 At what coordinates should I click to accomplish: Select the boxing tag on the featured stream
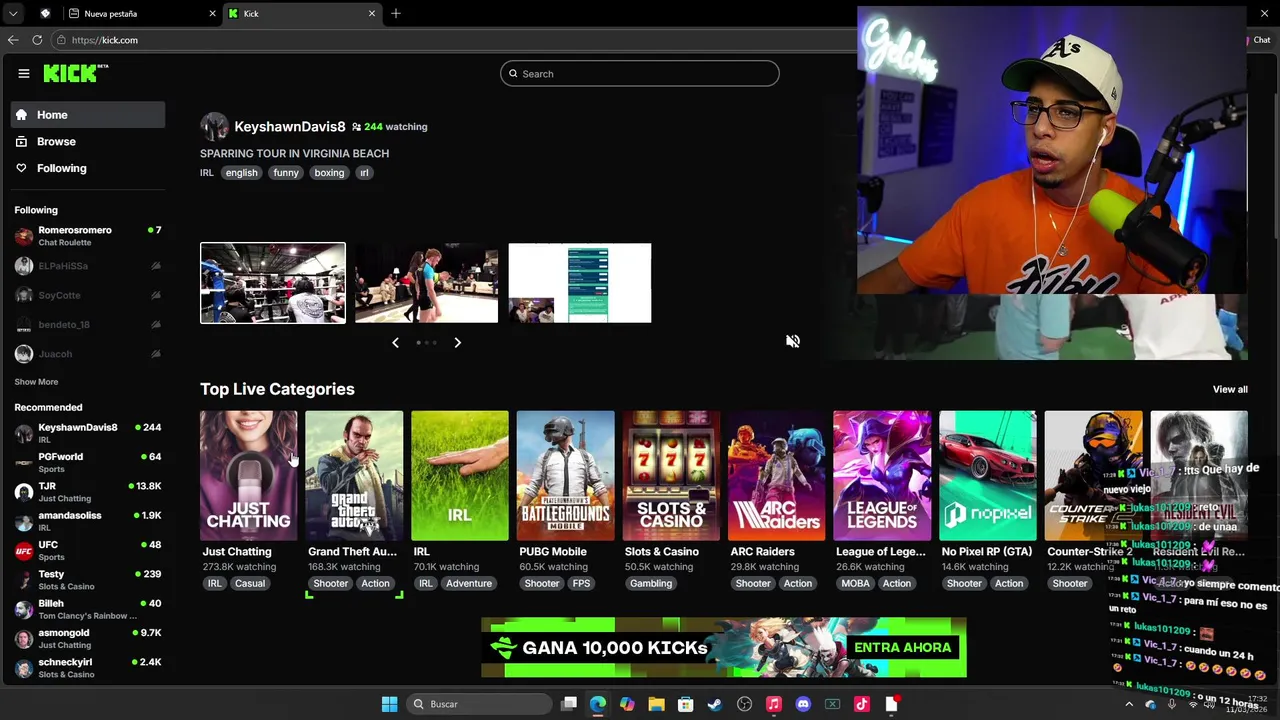click(329, 173)
